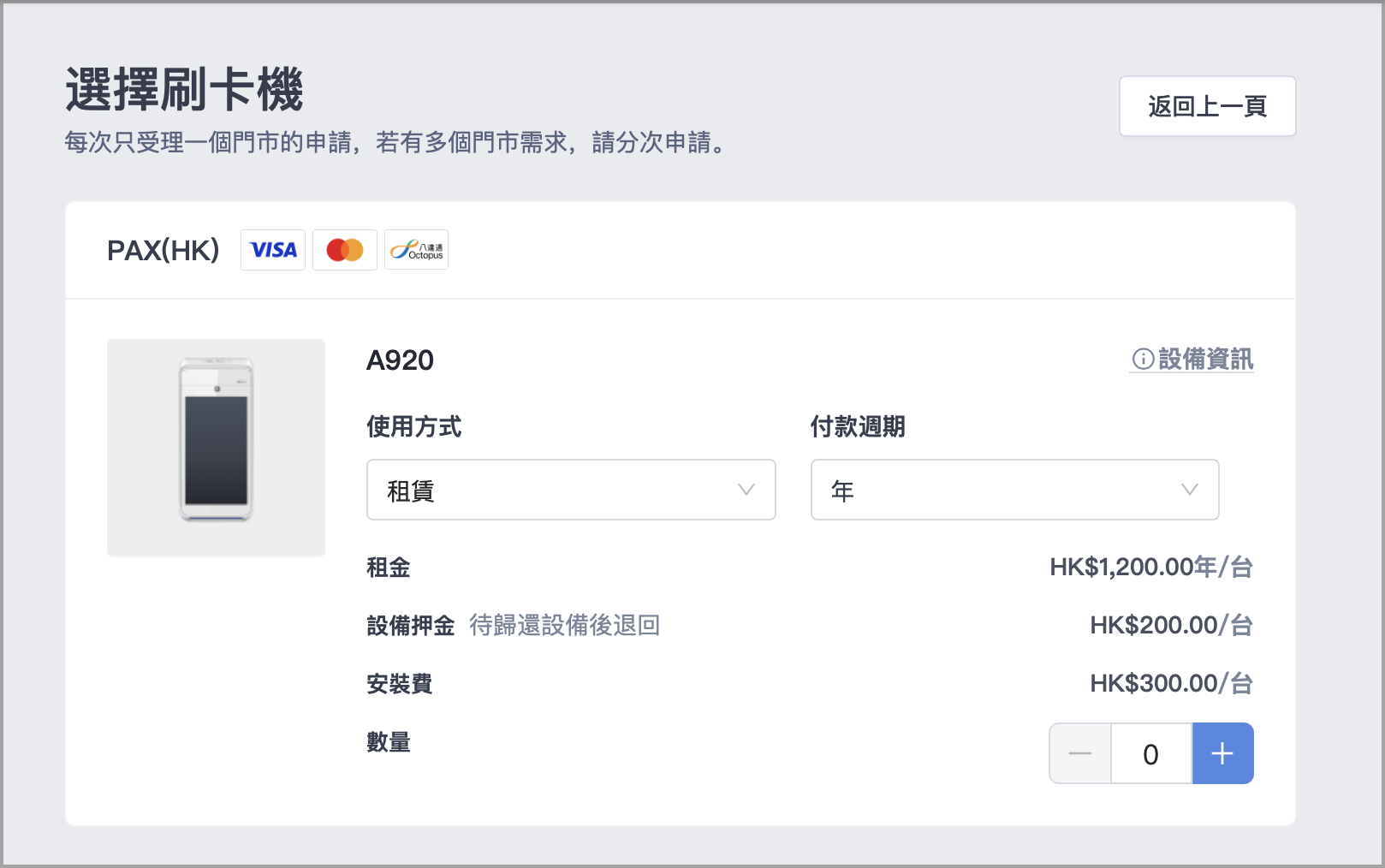This screenshot has width=1385, height=868.
Task: Click the 選擇刷卡機 page title
Action: tap(184, 89)
